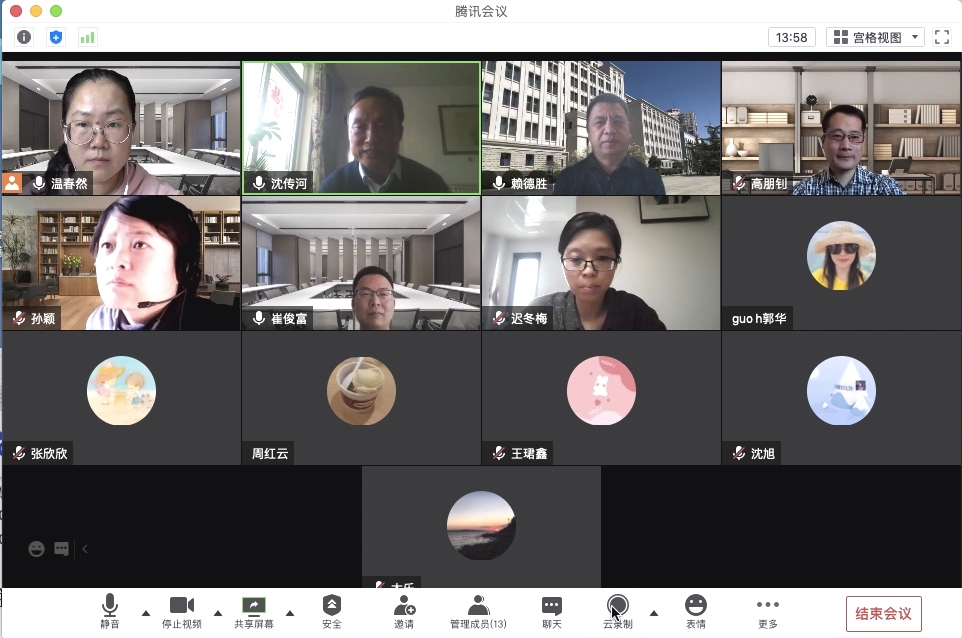Open the 聊天 chat panel
The width and height of the screenshot is (962, 638).
552,611
